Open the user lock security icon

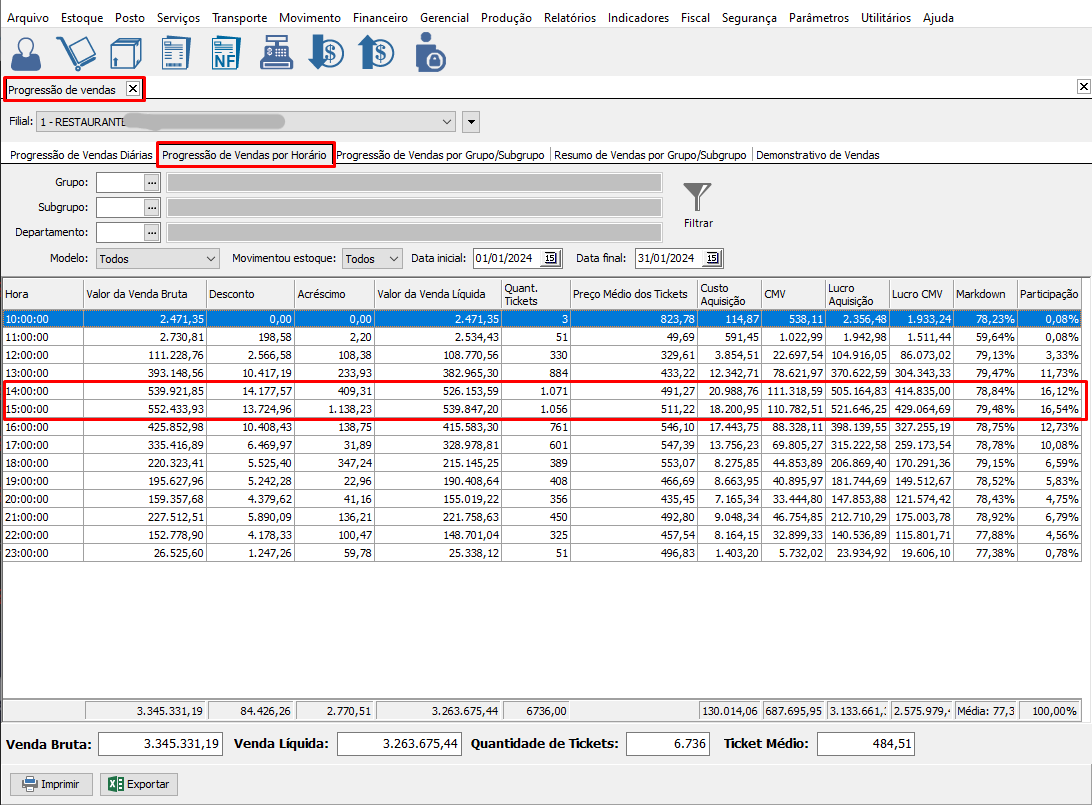click(x=429, y=52)
